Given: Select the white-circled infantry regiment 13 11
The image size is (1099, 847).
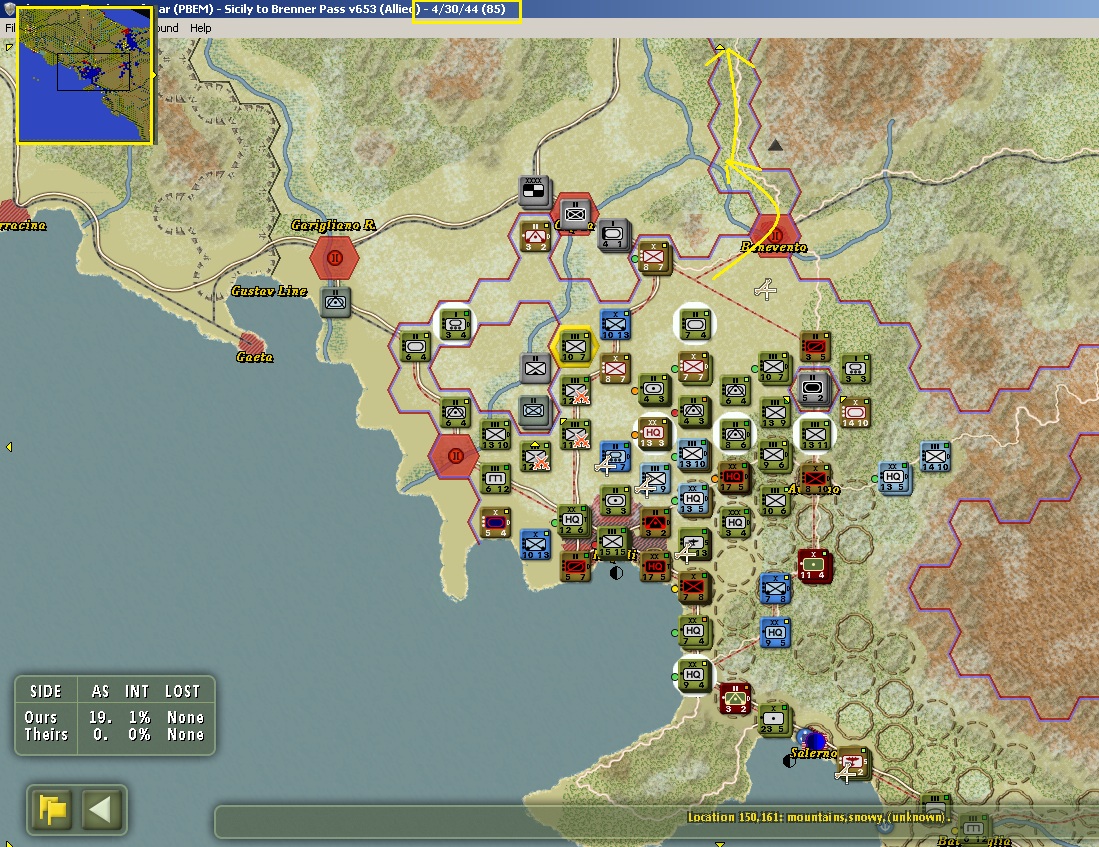Looking at the screenshot, I should [x=815, y=435].
